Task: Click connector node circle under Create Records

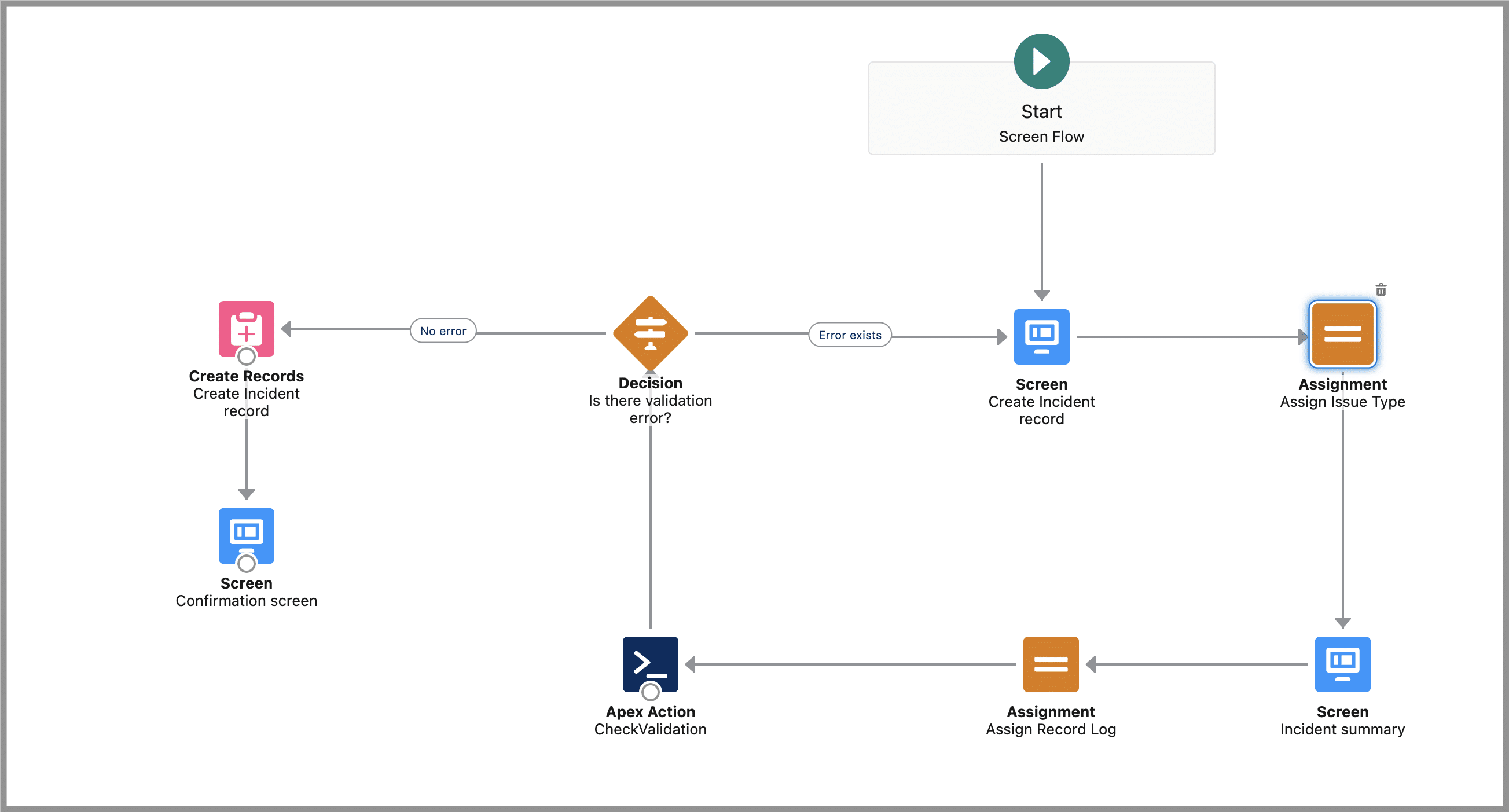Action: (x=246, y=355)
